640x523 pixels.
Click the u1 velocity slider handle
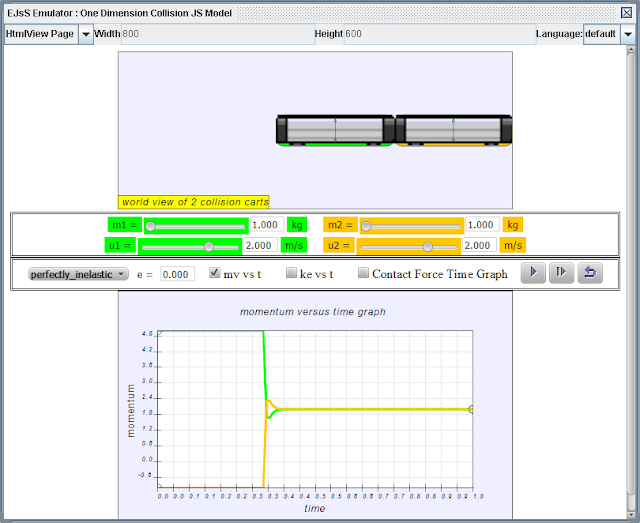(209, 247)
